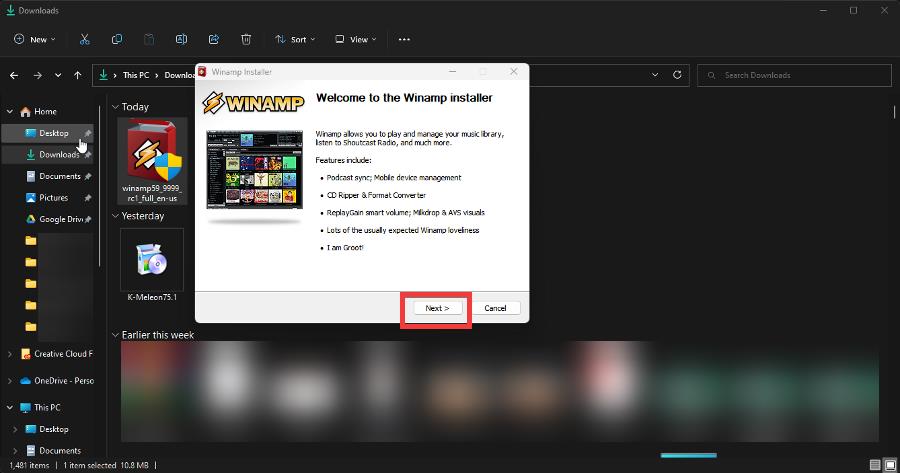Screen dimensions: 900x473
Task: Click the Share icon in Explorer toolbar
Action: (x=214, y=39)
